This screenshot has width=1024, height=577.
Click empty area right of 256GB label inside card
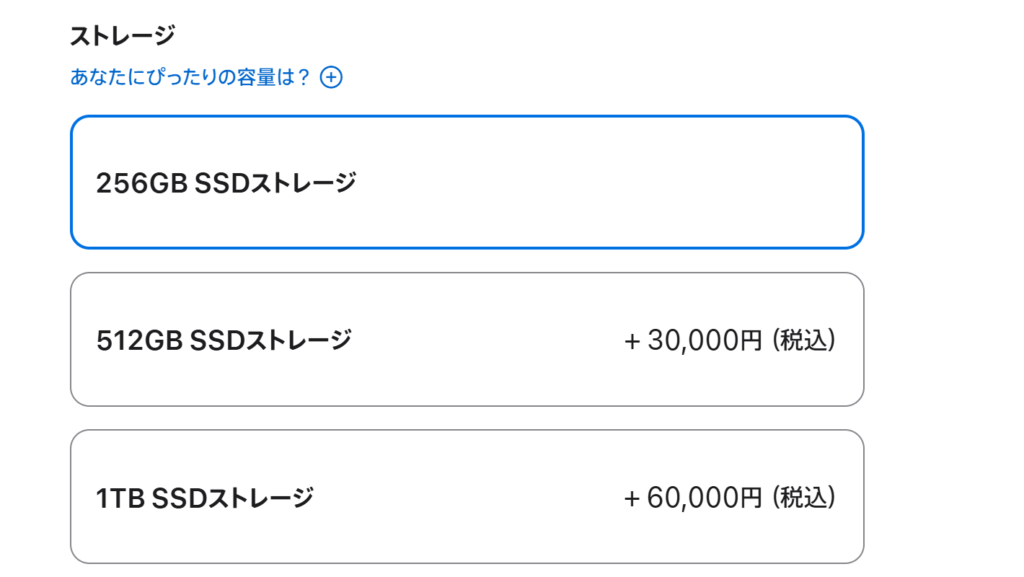coord(607,183)
